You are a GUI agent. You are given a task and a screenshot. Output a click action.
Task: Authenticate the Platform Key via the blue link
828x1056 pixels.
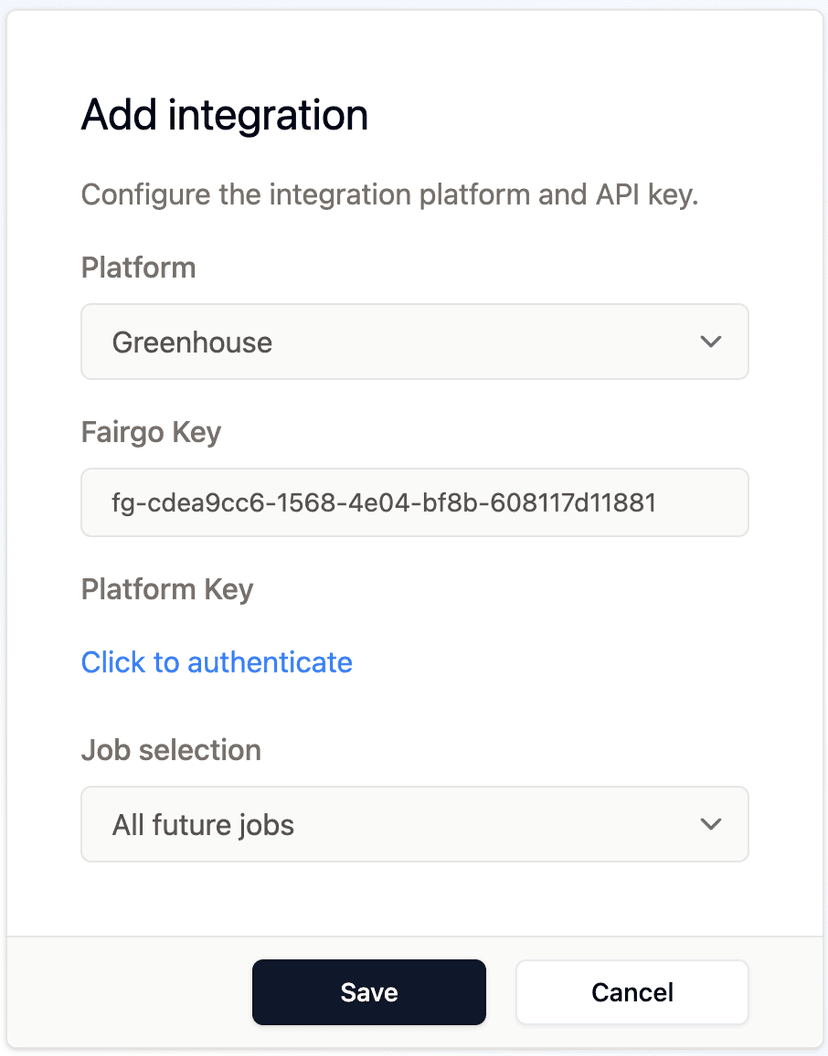click(216, 662)
